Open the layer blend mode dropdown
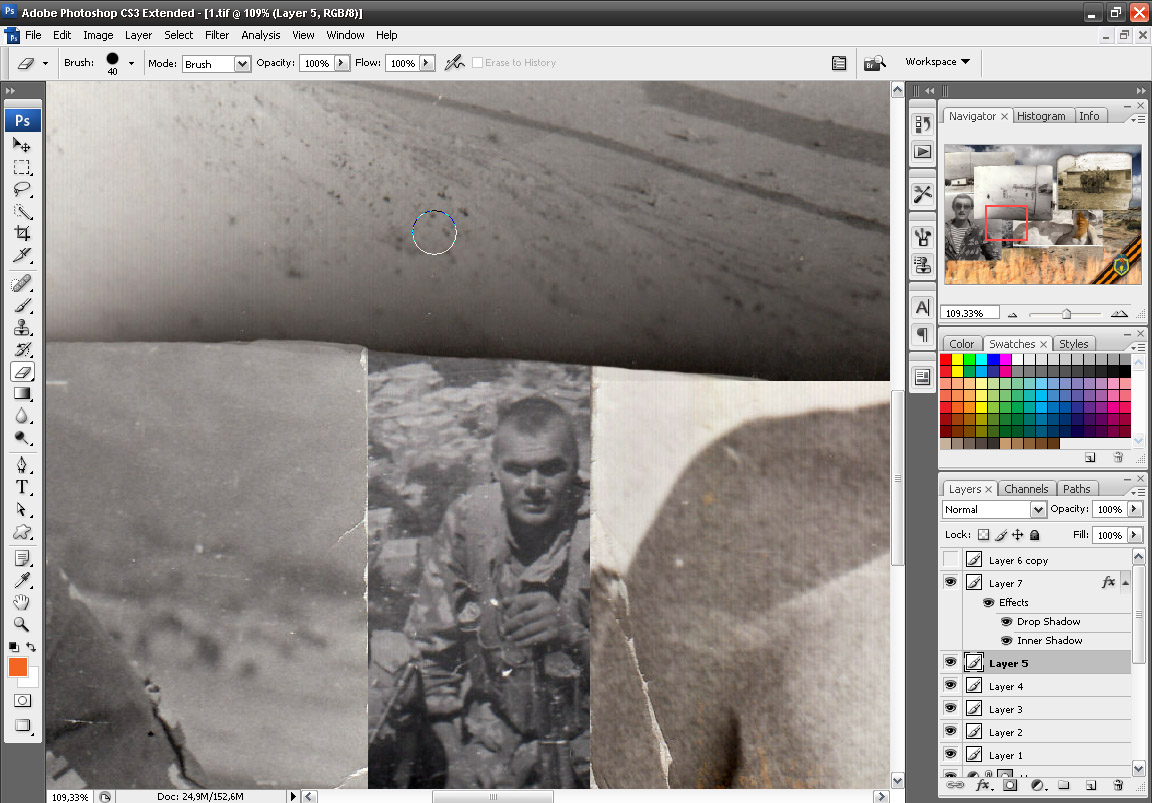1152x803 pixels. (1037, 509)
